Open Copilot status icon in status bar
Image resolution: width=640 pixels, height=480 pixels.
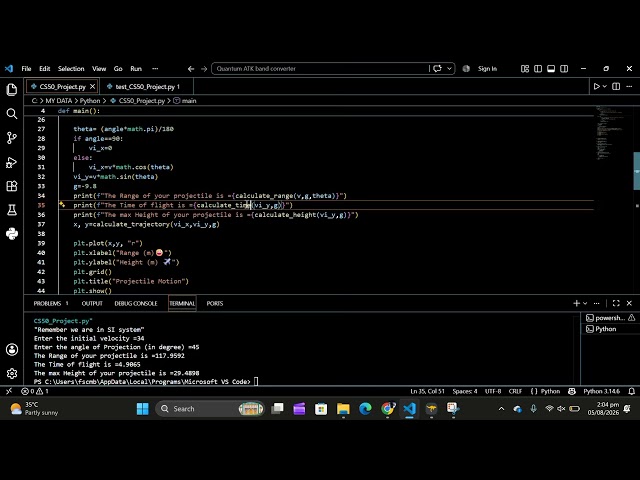pyautogui.click(x=572, y=391)
